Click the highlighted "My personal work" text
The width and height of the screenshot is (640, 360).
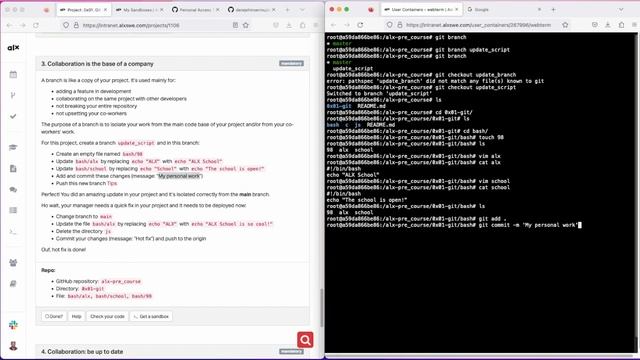(x=179, y=176)
